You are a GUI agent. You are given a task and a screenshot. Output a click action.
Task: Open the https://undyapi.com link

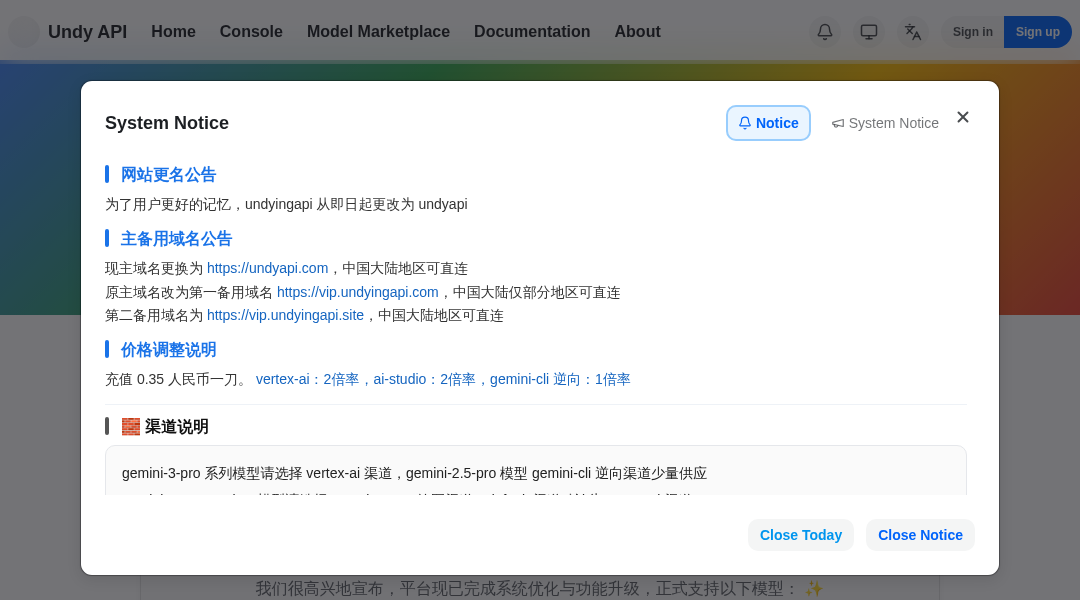(267, 268)
